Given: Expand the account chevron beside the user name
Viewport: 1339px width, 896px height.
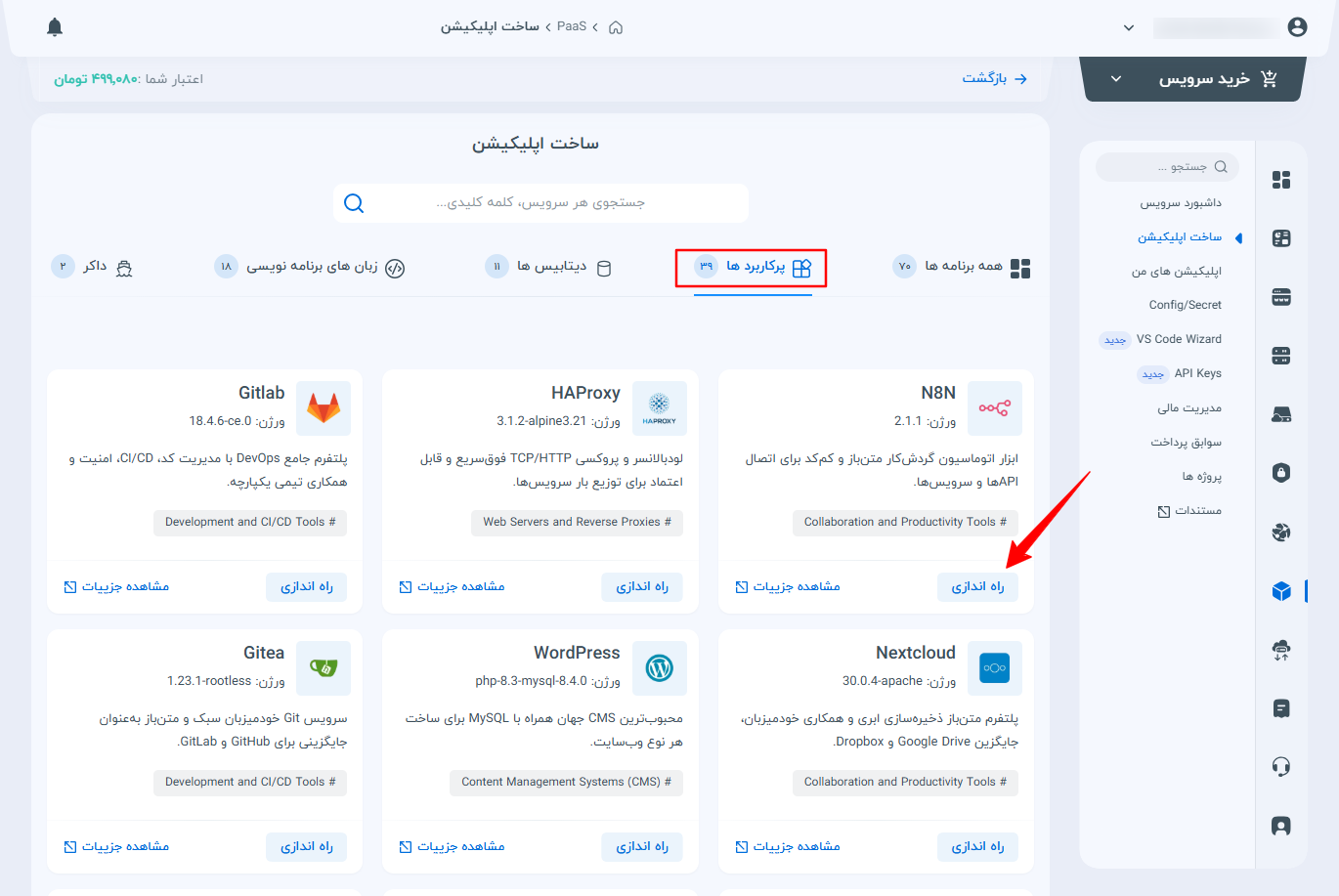Looking at the screenshot, I should 1129,27.
